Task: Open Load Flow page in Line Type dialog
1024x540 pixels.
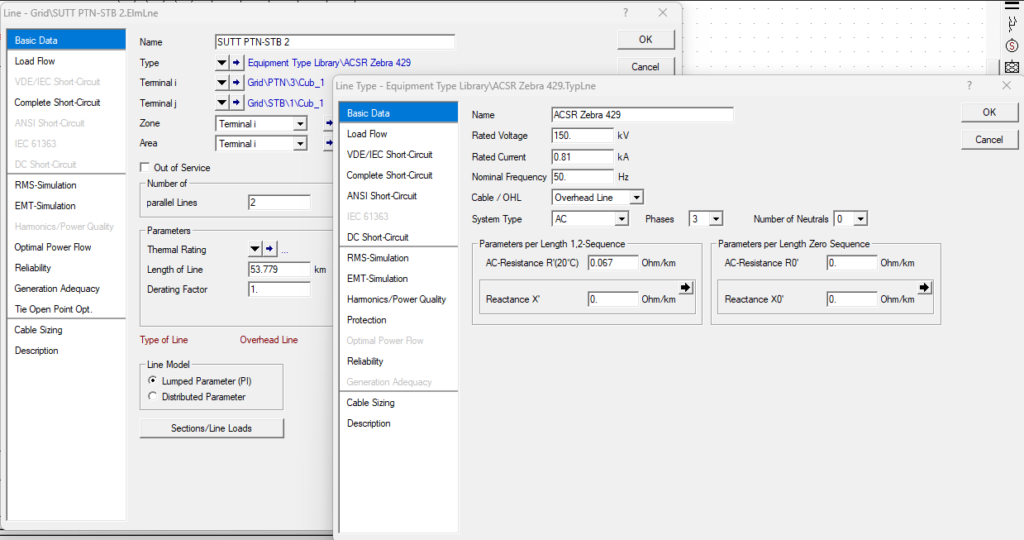Action: [x=367, y=134]
